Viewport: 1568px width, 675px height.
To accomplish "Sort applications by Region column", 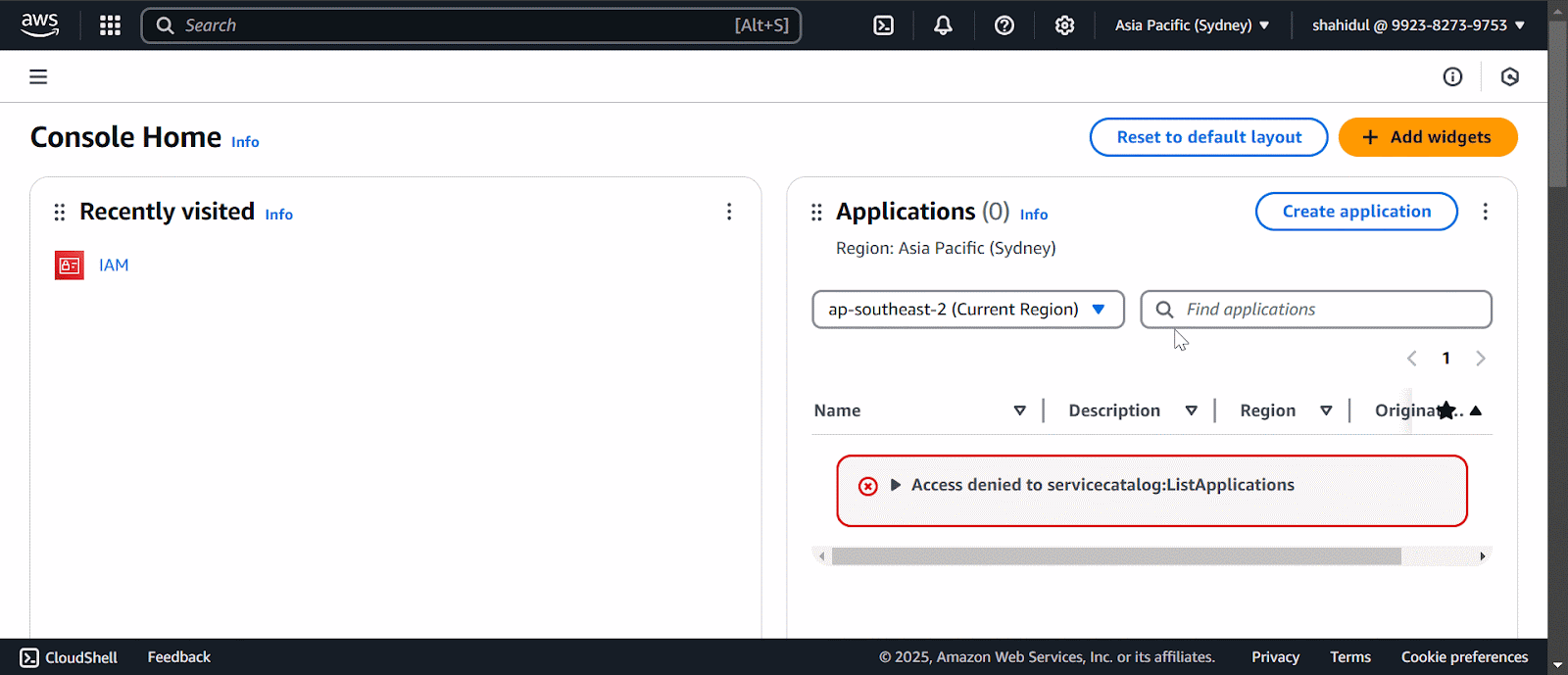I will (x=1326, y=410).
